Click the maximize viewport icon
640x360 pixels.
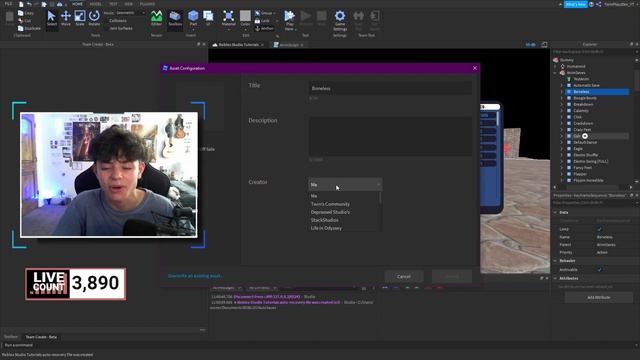pyautogui.click(x=544, y=44)
